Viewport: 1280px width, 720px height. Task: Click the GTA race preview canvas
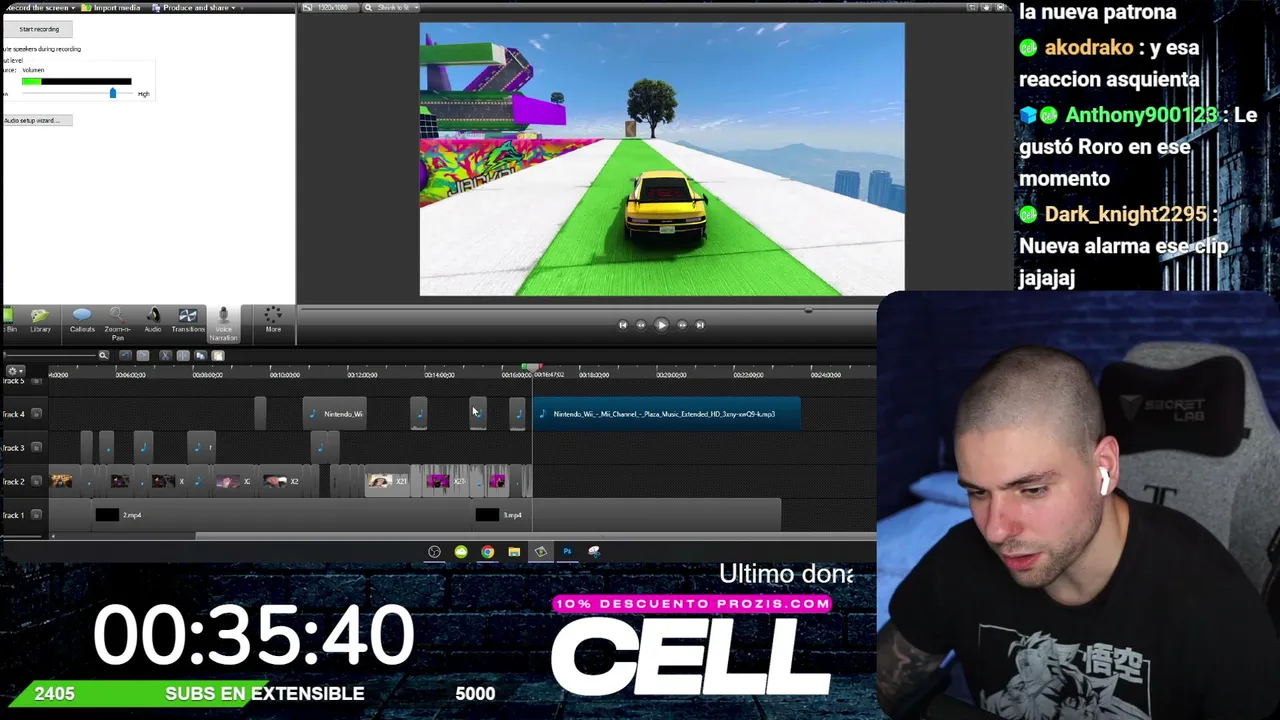coord(662,159)
